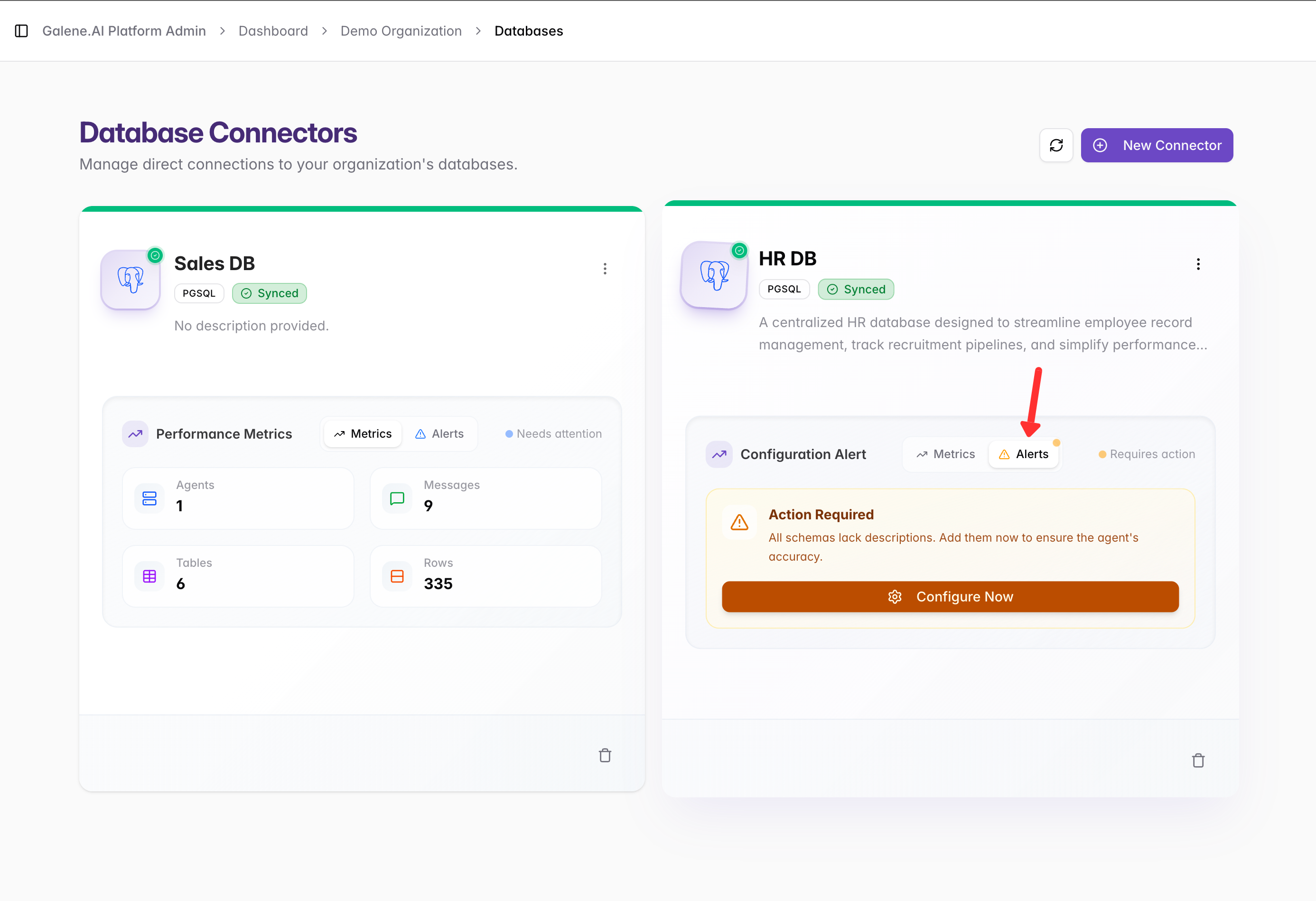Click the refresh connectors icon

[1056, 146]
